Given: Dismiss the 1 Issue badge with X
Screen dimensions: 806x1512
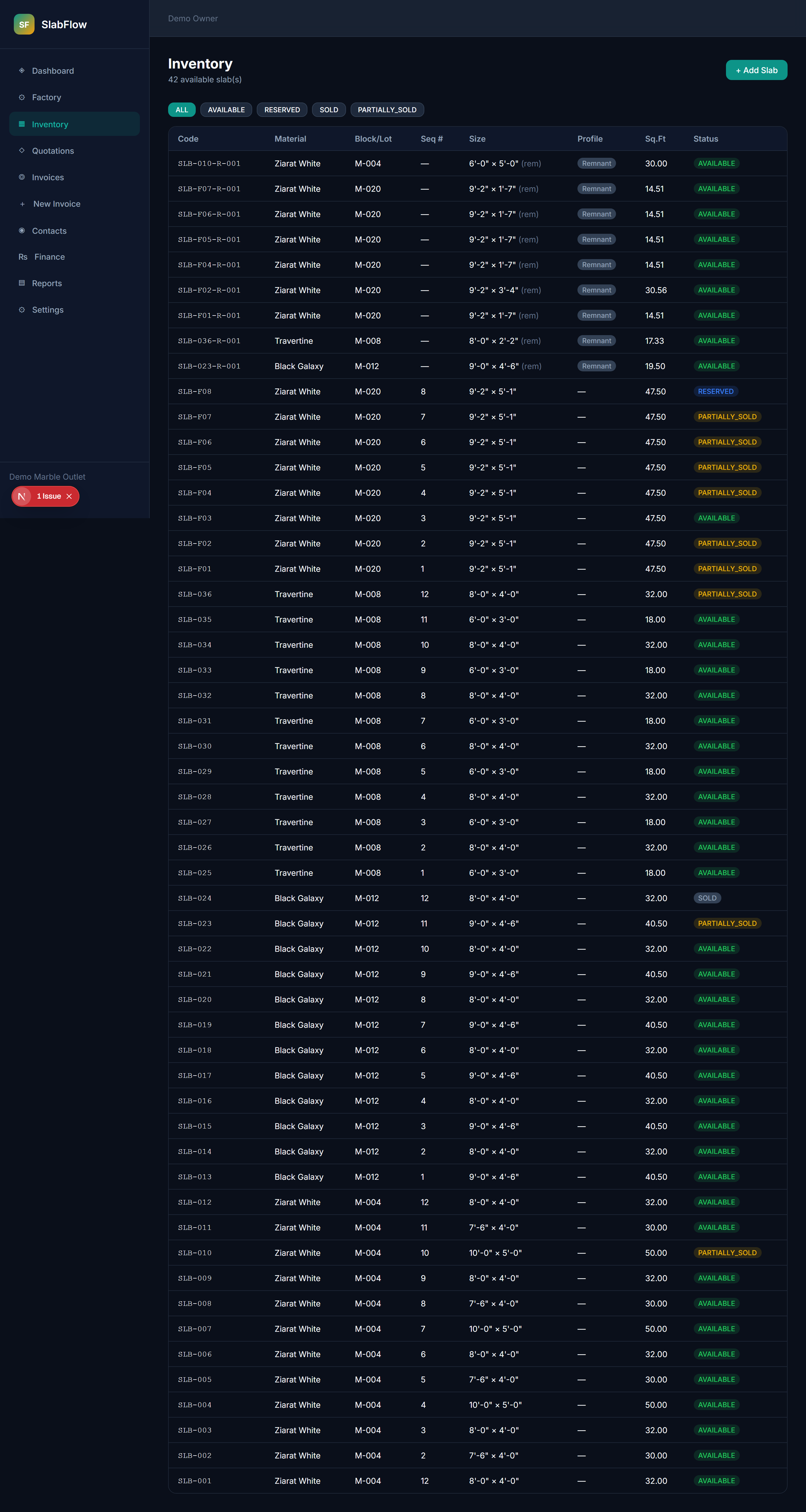Looking at the screenshot, I should click(x=69, y=497).
